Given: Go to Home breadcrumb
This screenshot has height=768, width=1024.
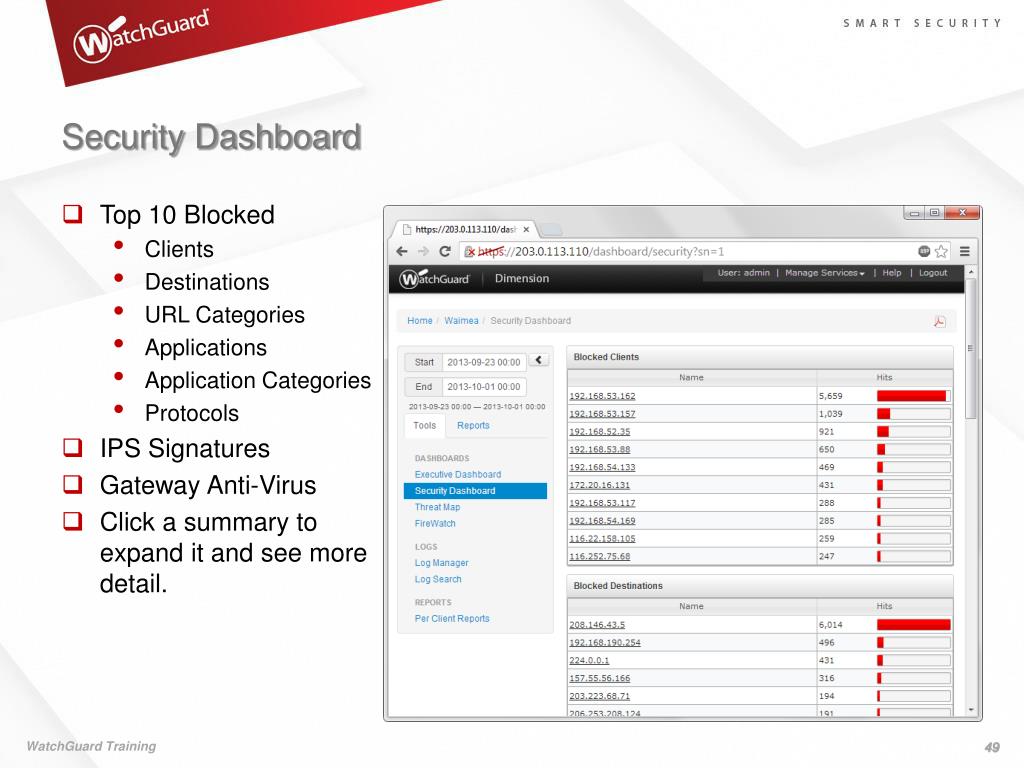Looking at the screenshot, I should point(420,321).
